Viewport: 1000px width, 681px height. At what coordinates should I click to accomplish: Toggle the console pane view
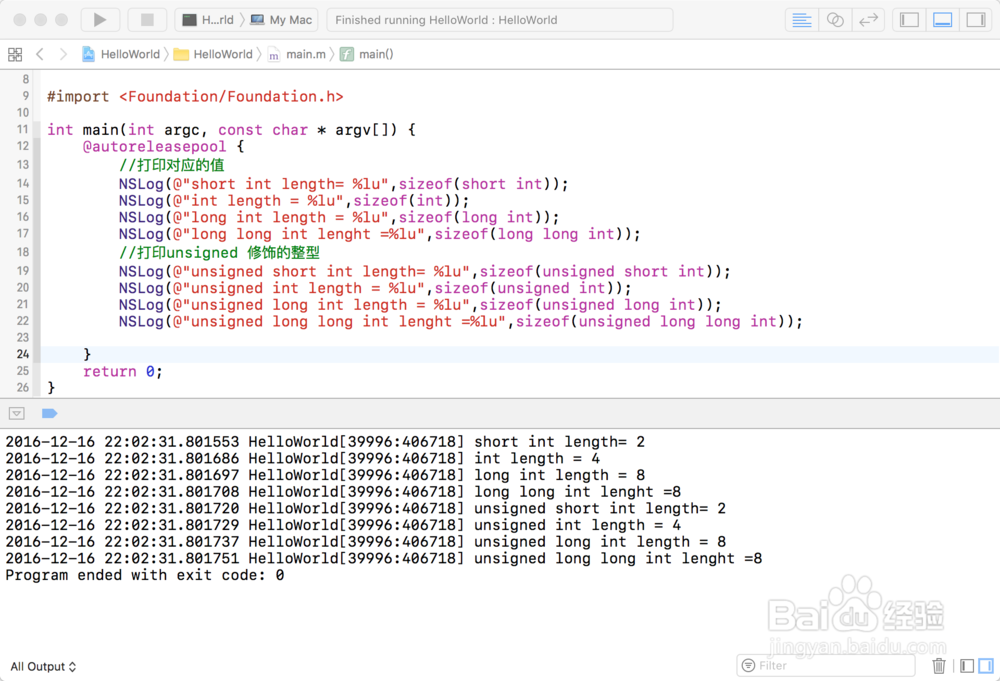click(x=986, y=666)
